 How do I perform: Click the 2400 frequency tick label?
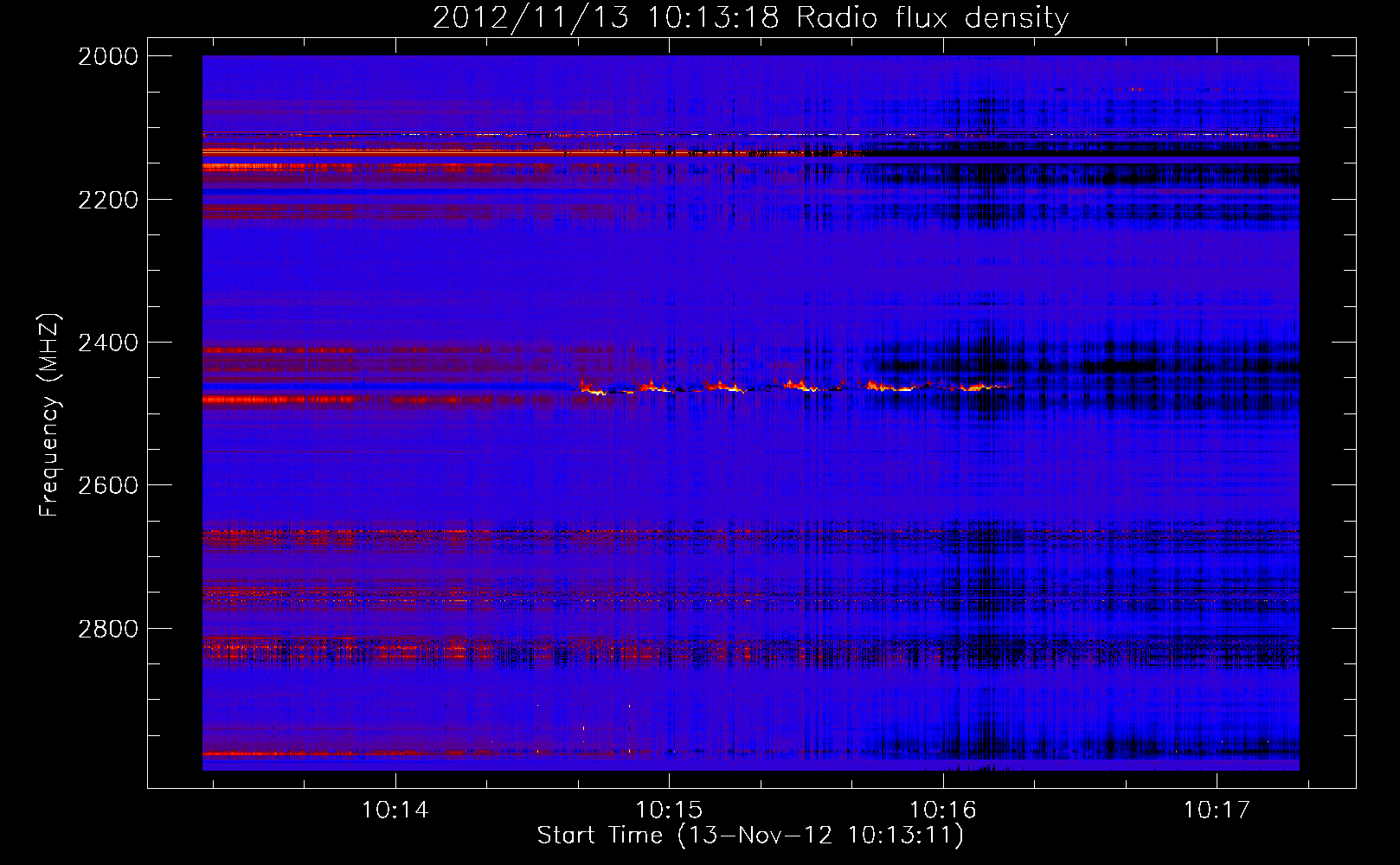click(108, 343)
